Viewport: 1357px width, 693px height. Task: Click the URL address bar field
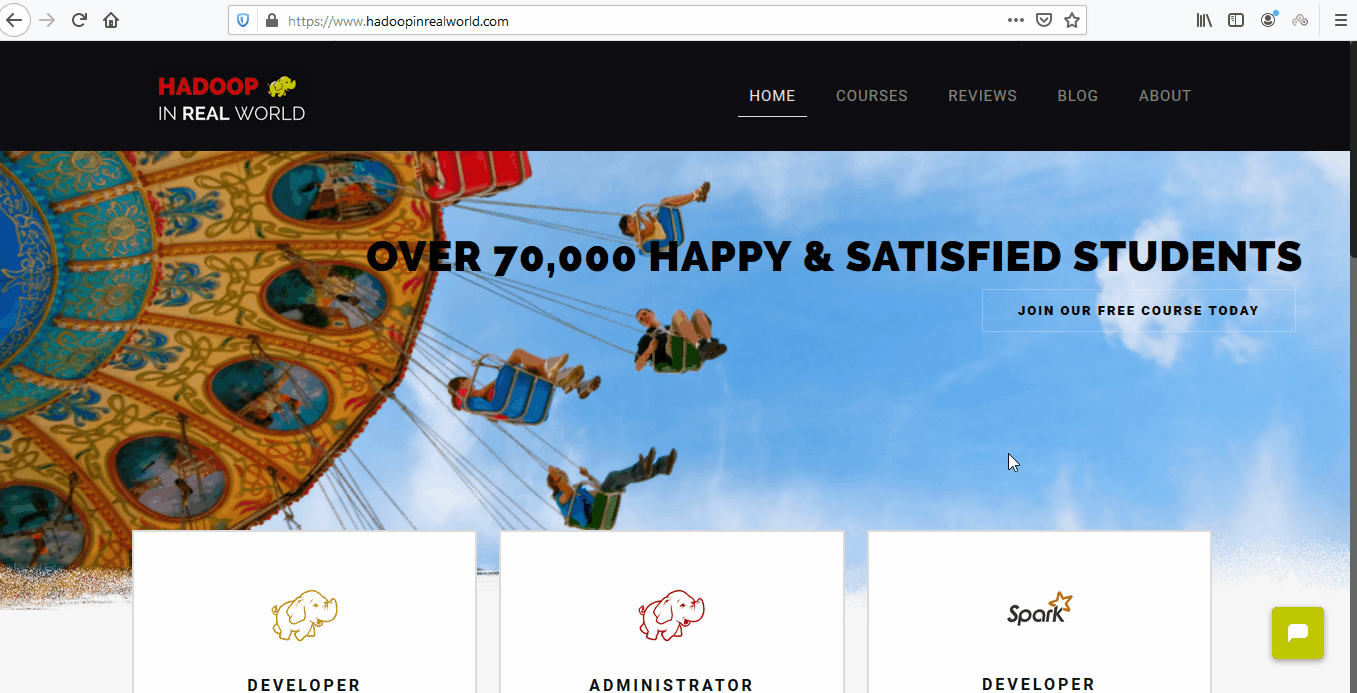640,20
